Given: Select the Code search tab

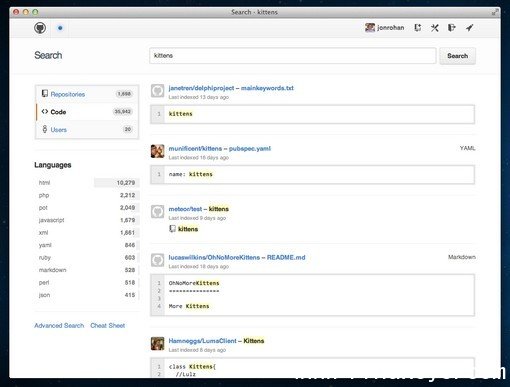Looking at the screenshot, I should (87, 112).
